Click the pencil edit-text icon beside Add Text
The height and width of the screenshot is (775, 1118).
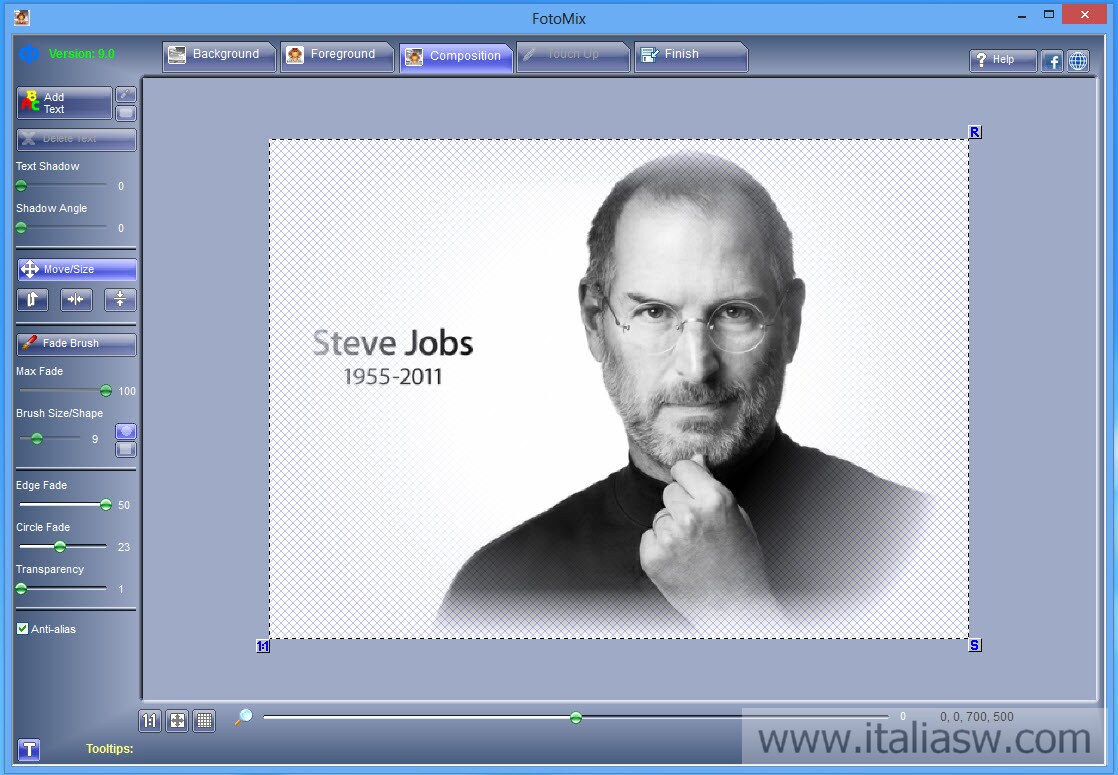(125, 94)
